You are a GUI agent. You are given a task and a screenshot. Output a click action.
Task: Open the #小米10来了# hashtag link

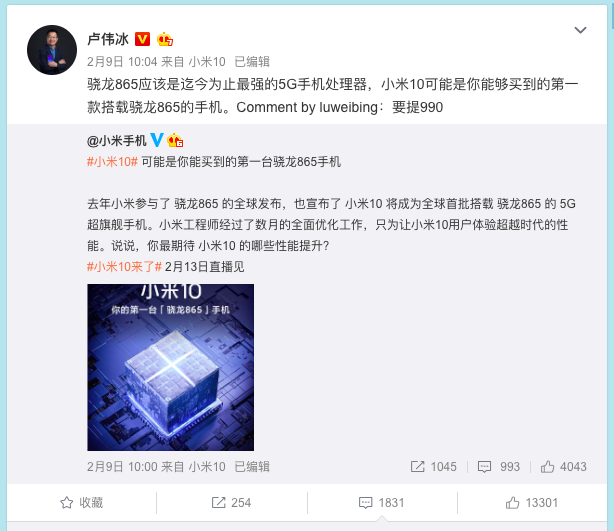125,267
